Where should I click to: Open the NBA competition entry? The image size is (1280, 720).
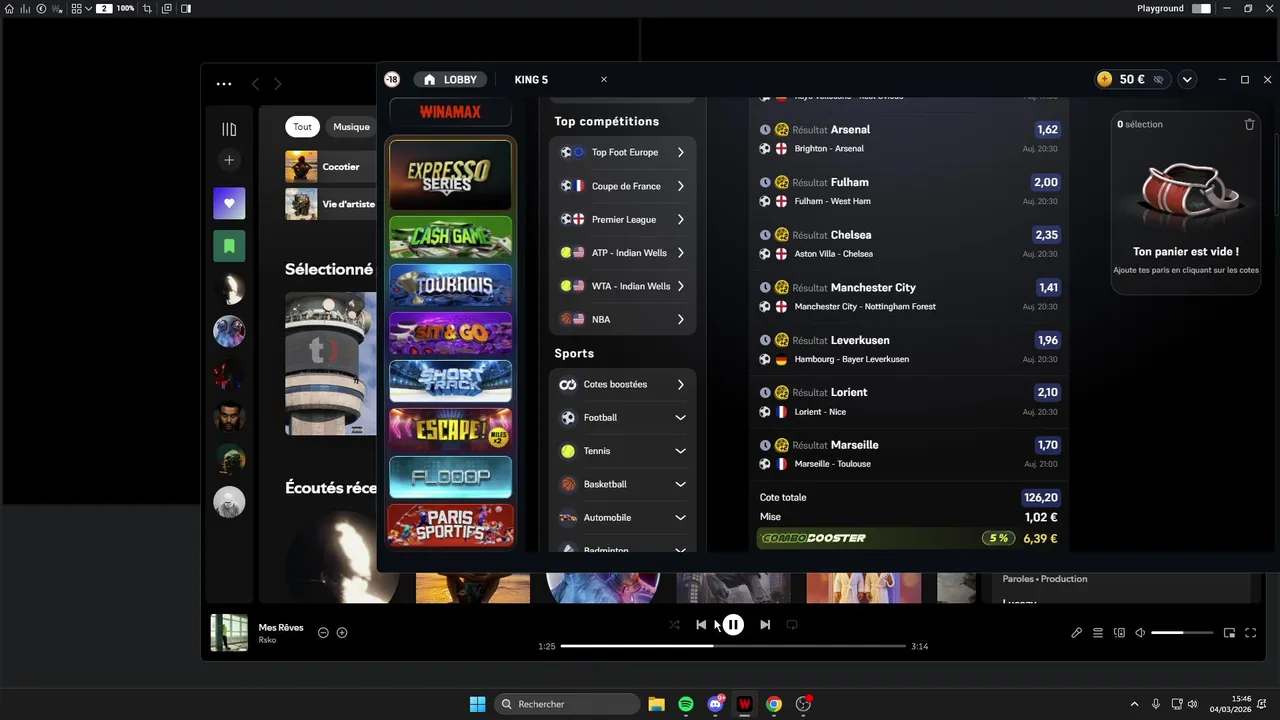click(622, 320)
